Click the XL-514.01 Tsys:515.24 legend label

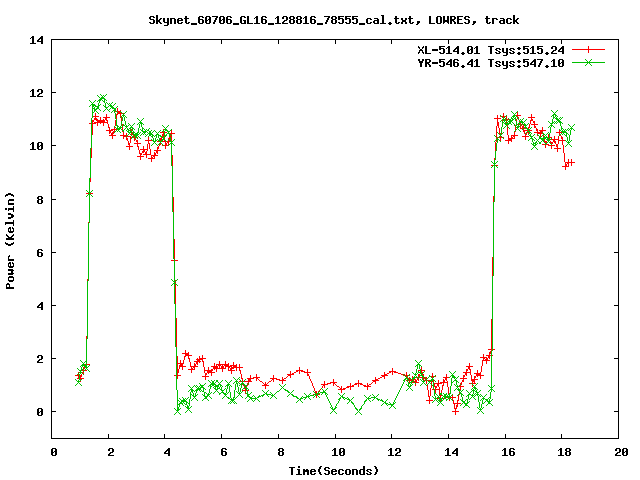[491, 50]
